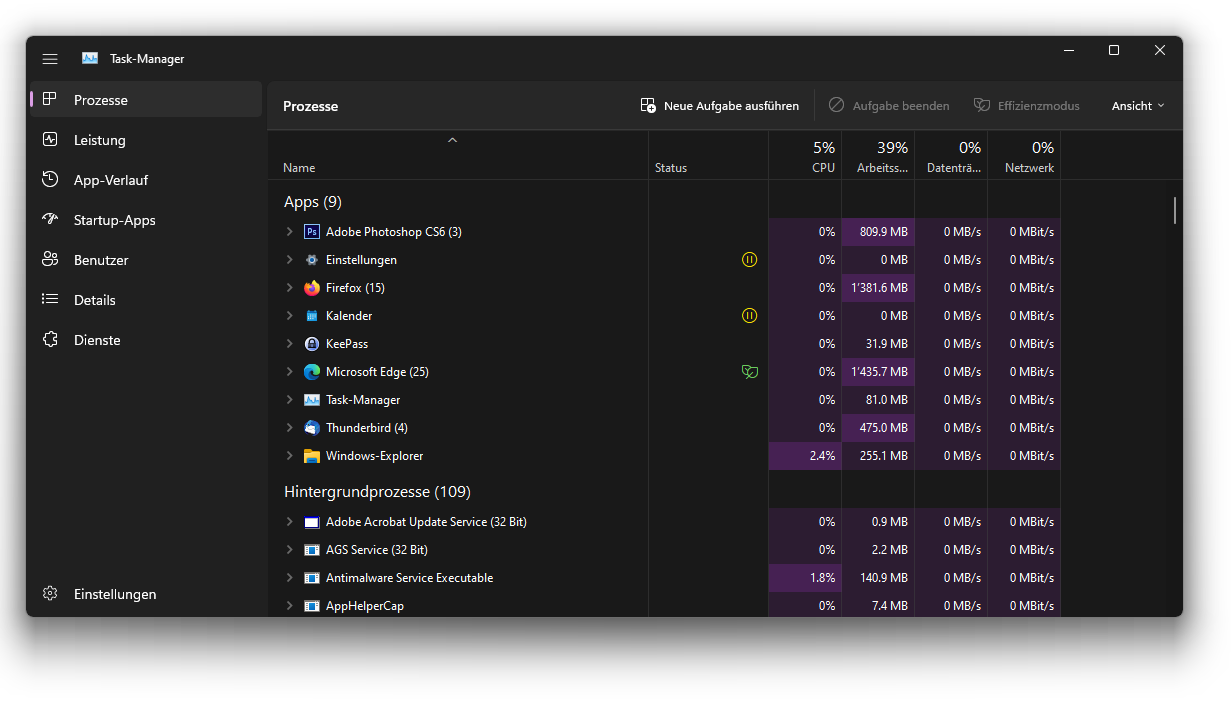Image resolution: width=1231 pixels, height=702 pixels.
Task: Sort by the Name column header
Action: pos(458,155)
